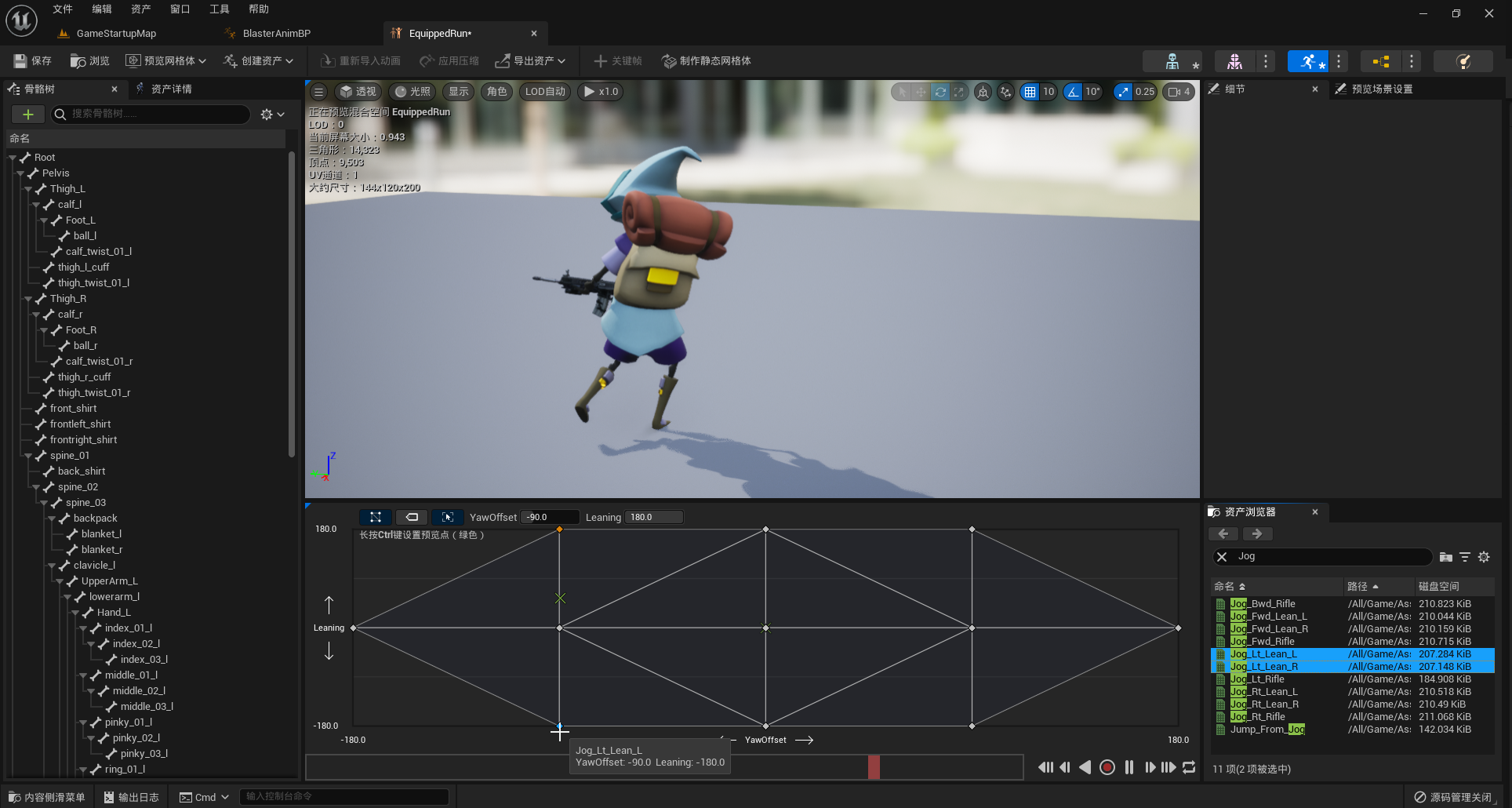The image size is (1512, 808).
Task: Collapse the backpack bone node
Action: click(52, 519)
